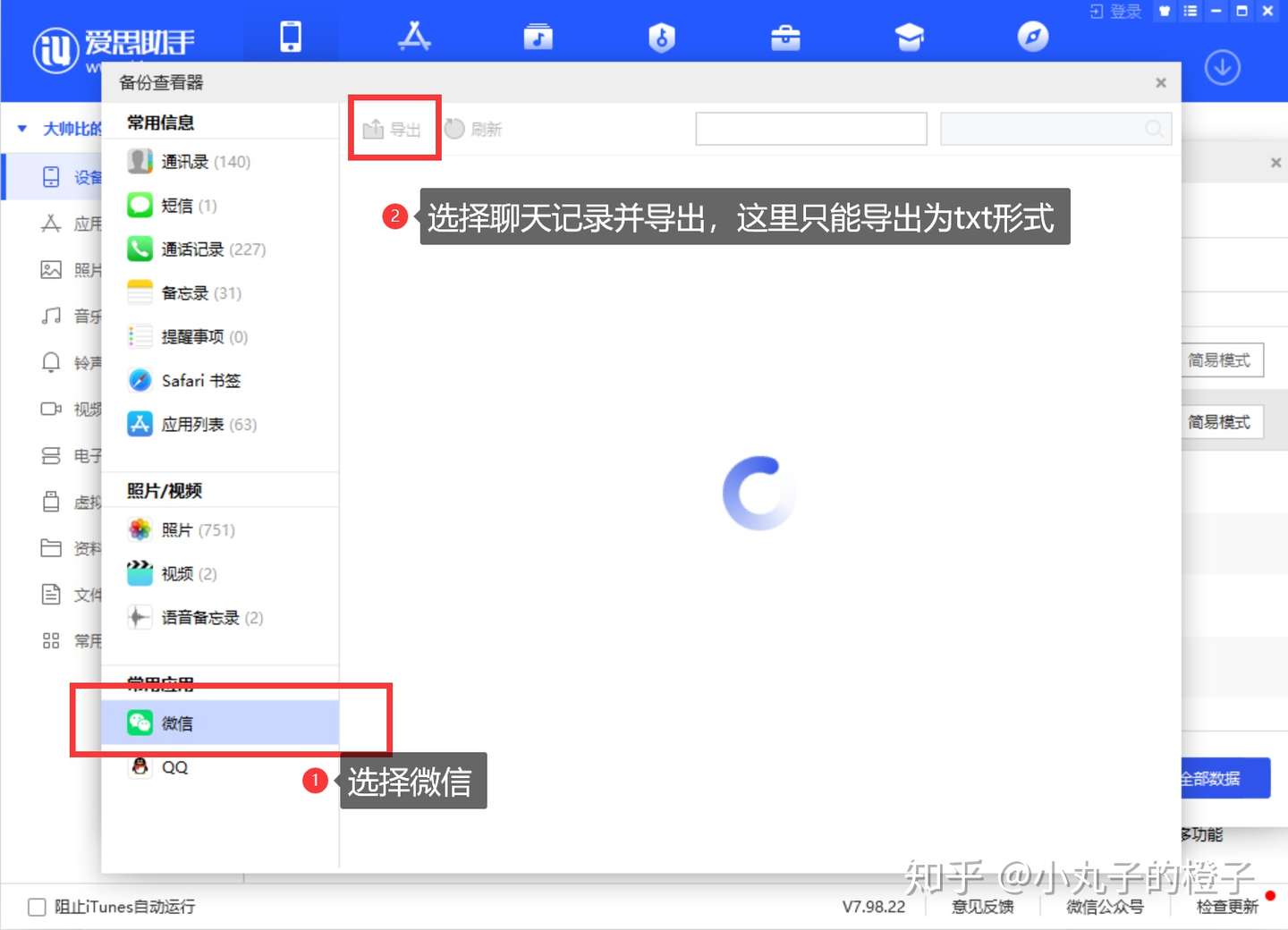This screenshot has width=1288, height=930.
Task: Open the App Store games icon tab
Action: (414, 37)
